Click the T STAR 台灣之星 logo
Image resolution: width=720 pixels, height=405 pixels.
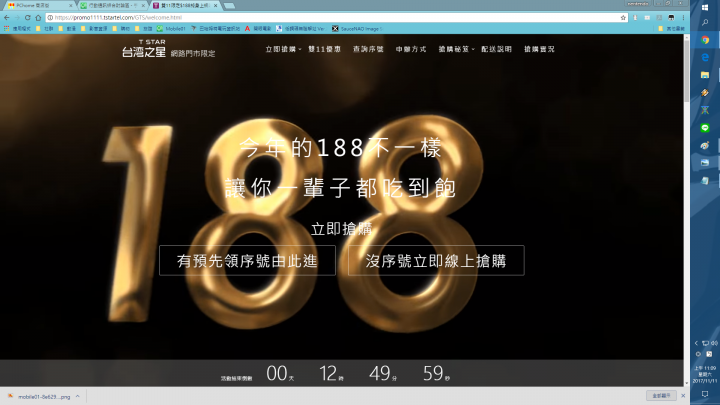click(x=144, y=49)
